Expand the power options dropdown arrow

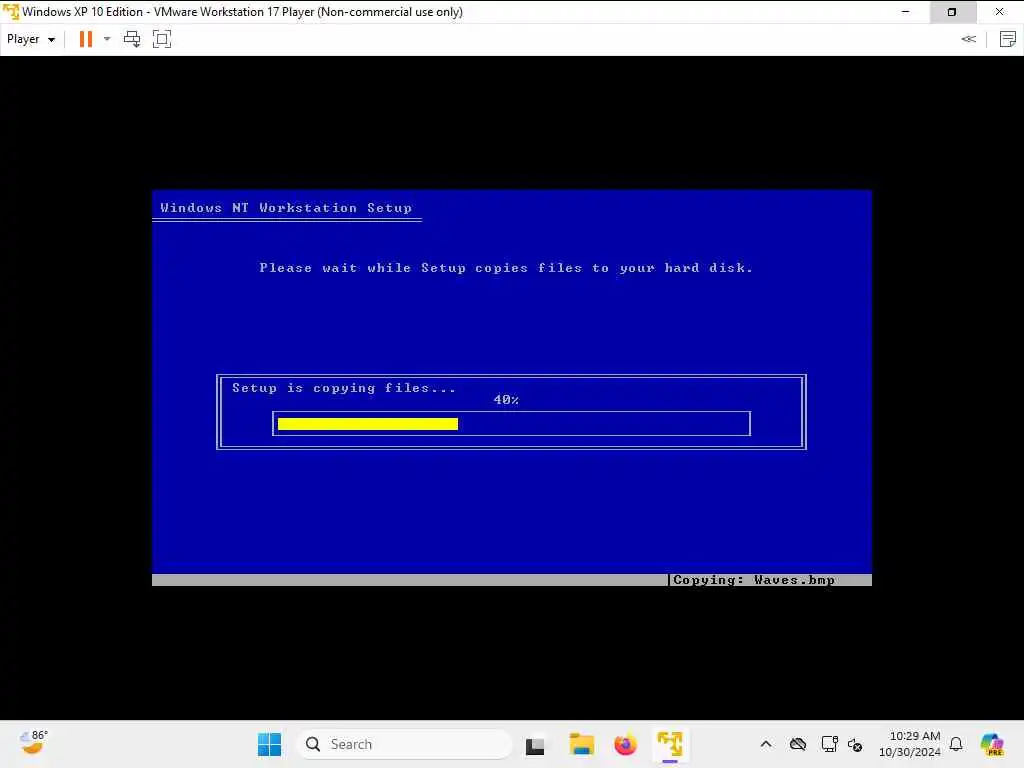tap(107, 39)
